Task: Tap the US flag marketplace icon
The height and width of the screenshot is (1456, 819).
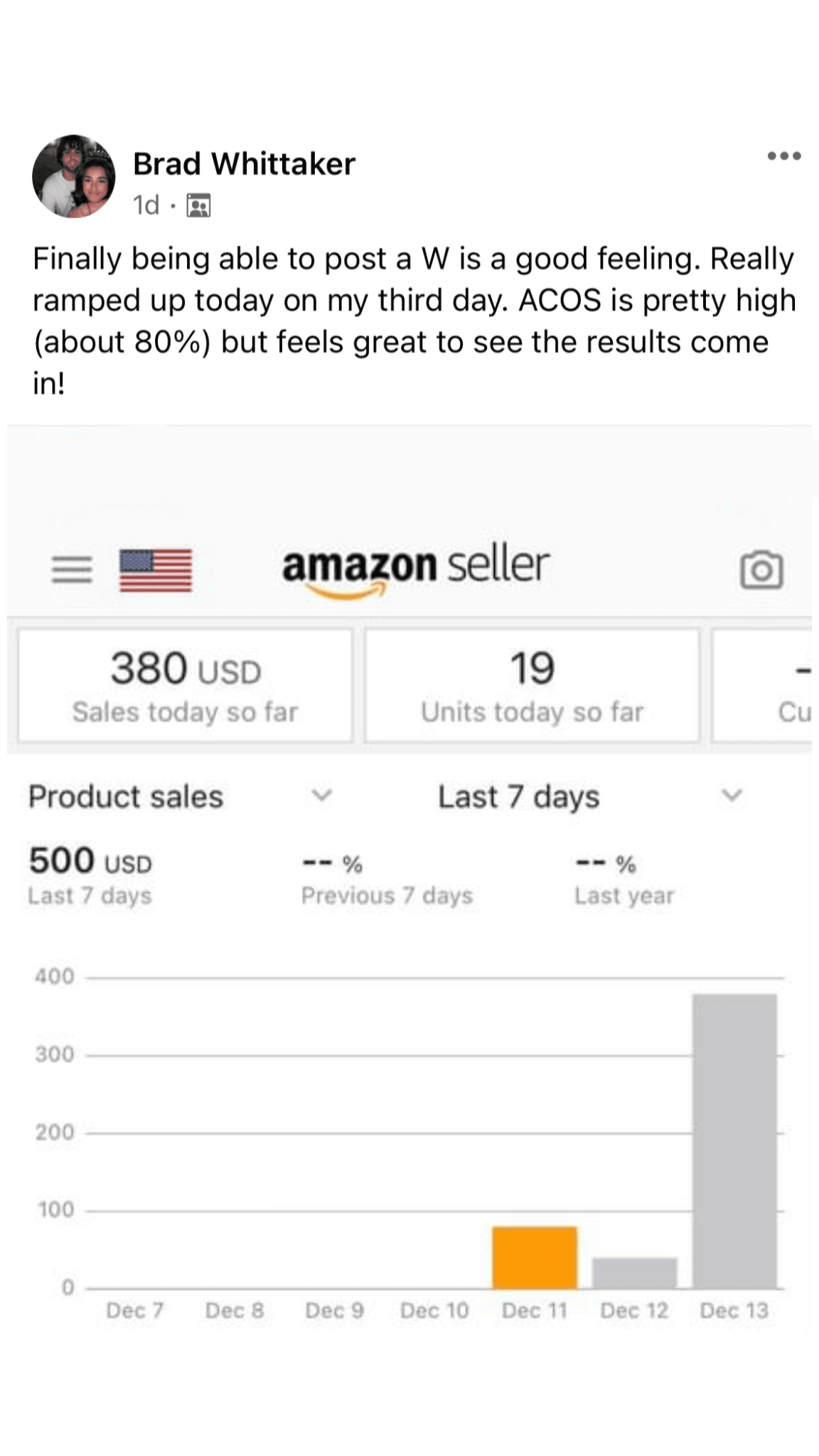Action: point(156,569)
